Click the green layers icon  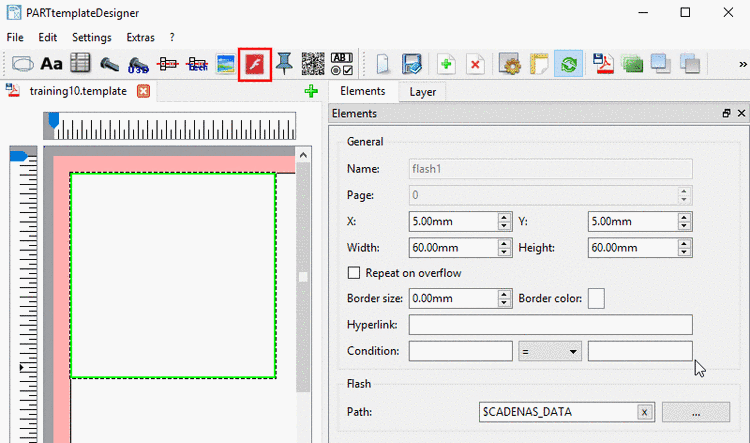632,64
